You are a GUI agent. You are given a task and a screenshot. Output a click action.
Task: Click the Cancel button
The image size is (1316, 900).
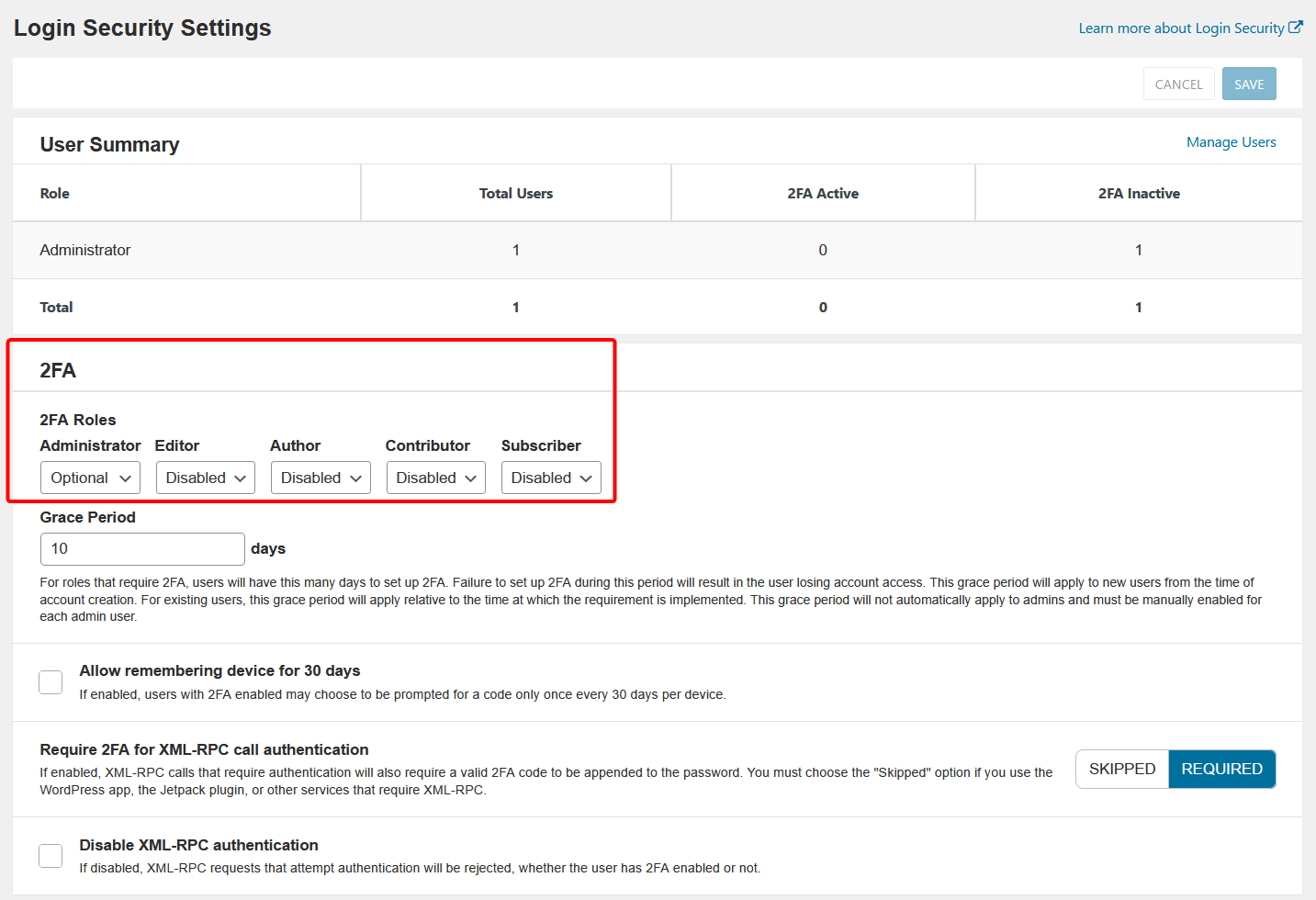[1178, 84]
